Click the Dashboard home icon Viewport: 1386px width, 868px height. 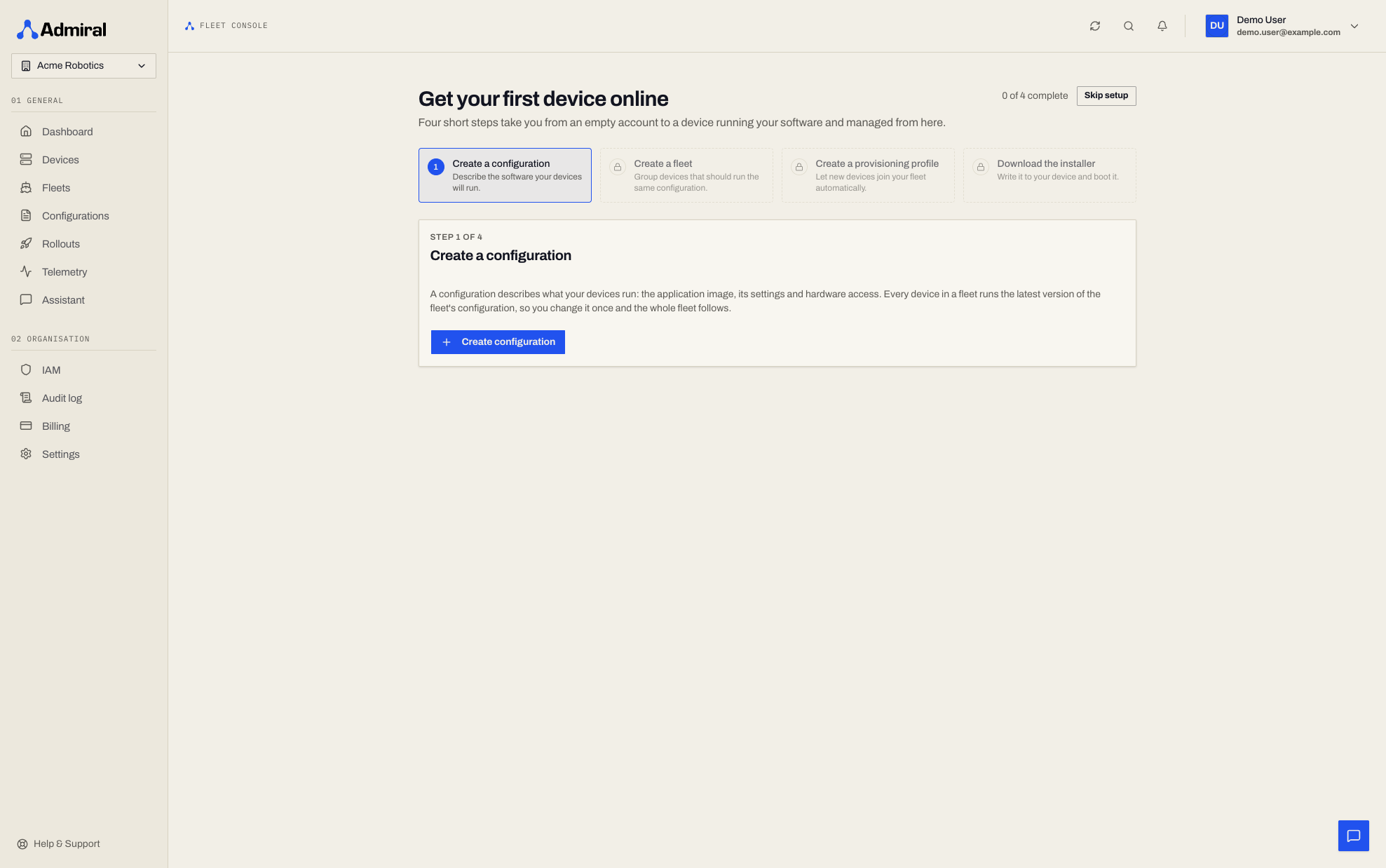(x=26, y=131)
